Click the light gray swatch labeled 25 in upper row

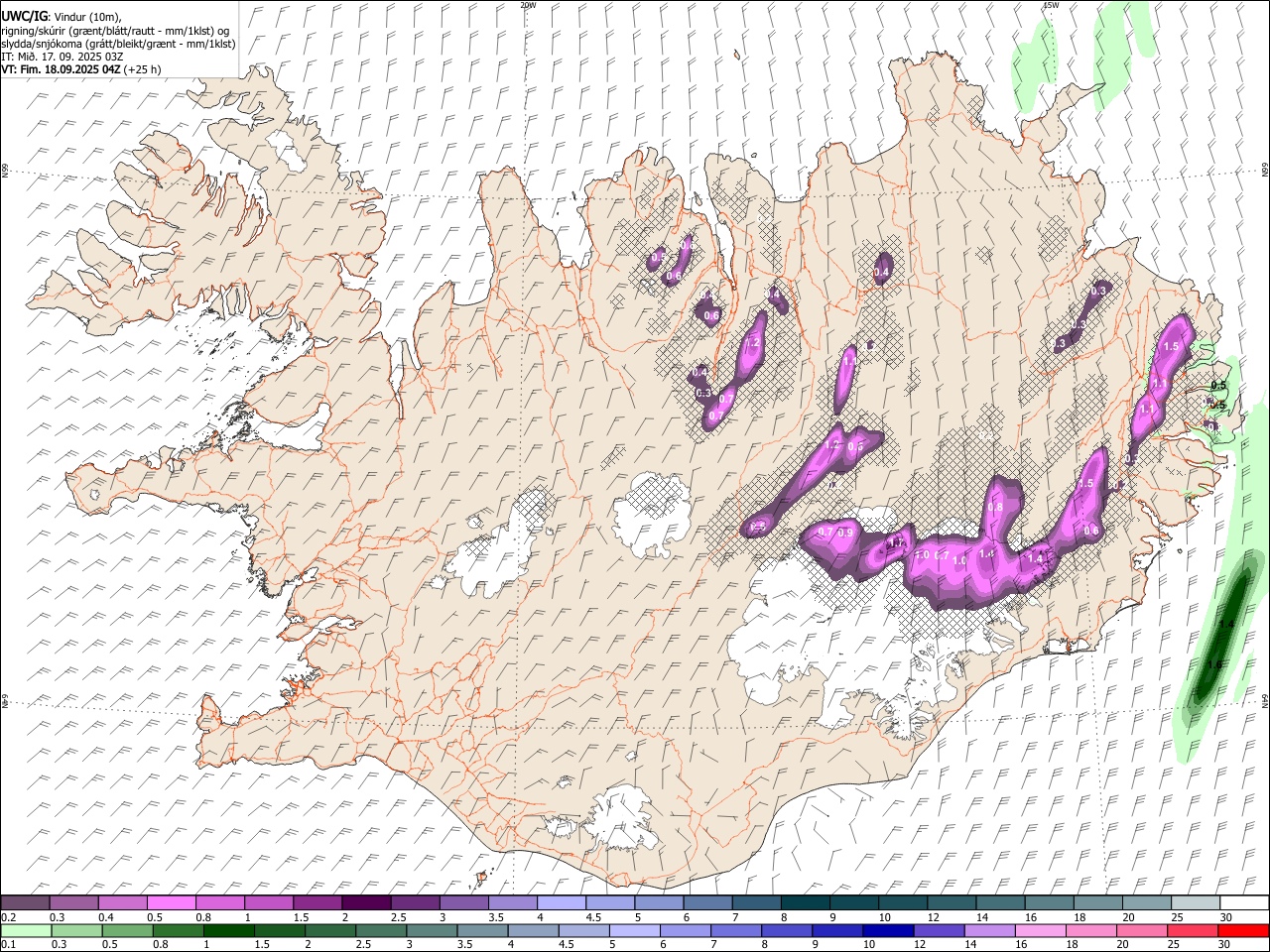[1195, 903]
